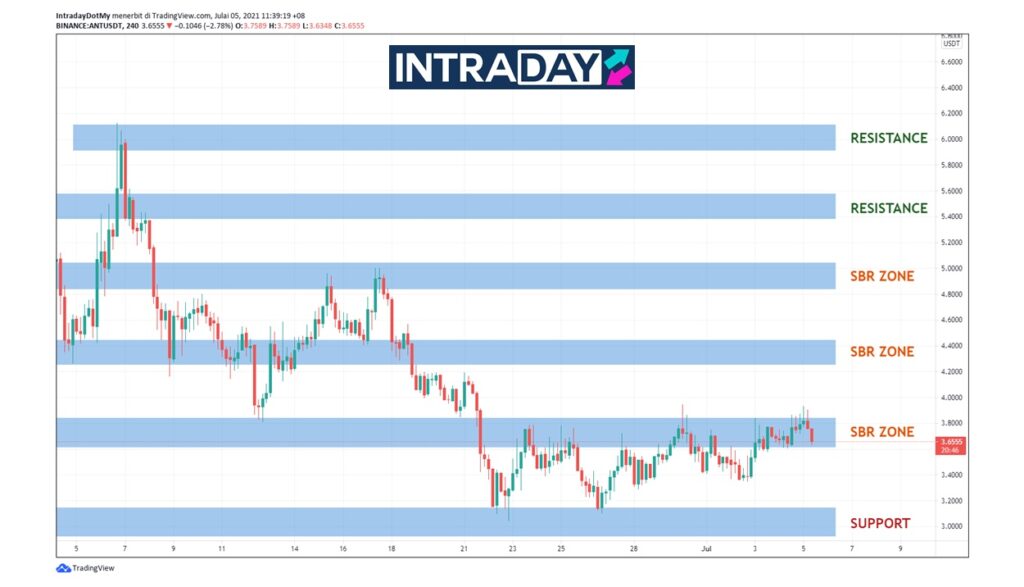Select the RESISTANCE label near 6.0000

[x=888, y=138]
